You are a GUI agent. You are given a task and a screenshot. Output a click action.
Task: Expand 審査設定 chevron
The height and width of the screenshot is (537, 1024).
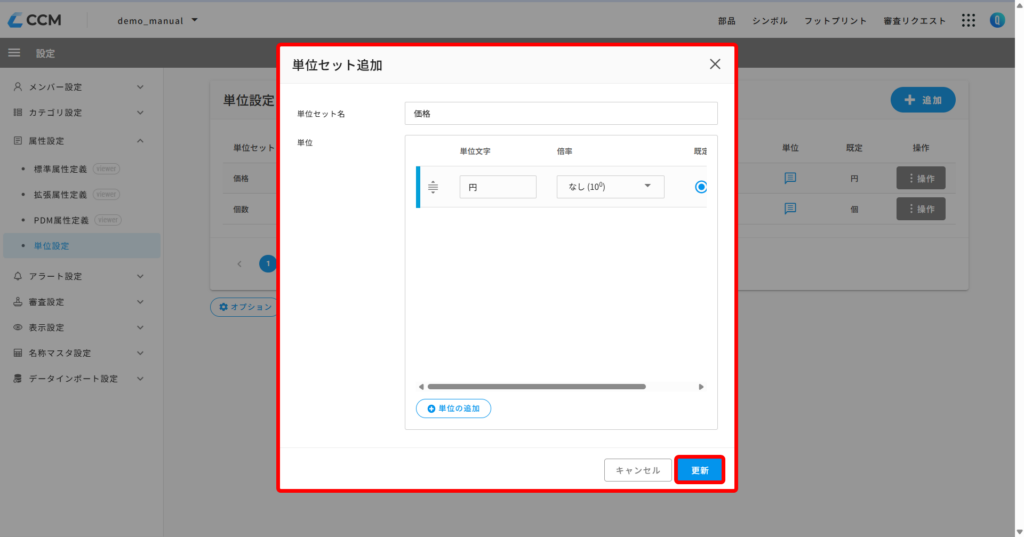tap(140, 302)
